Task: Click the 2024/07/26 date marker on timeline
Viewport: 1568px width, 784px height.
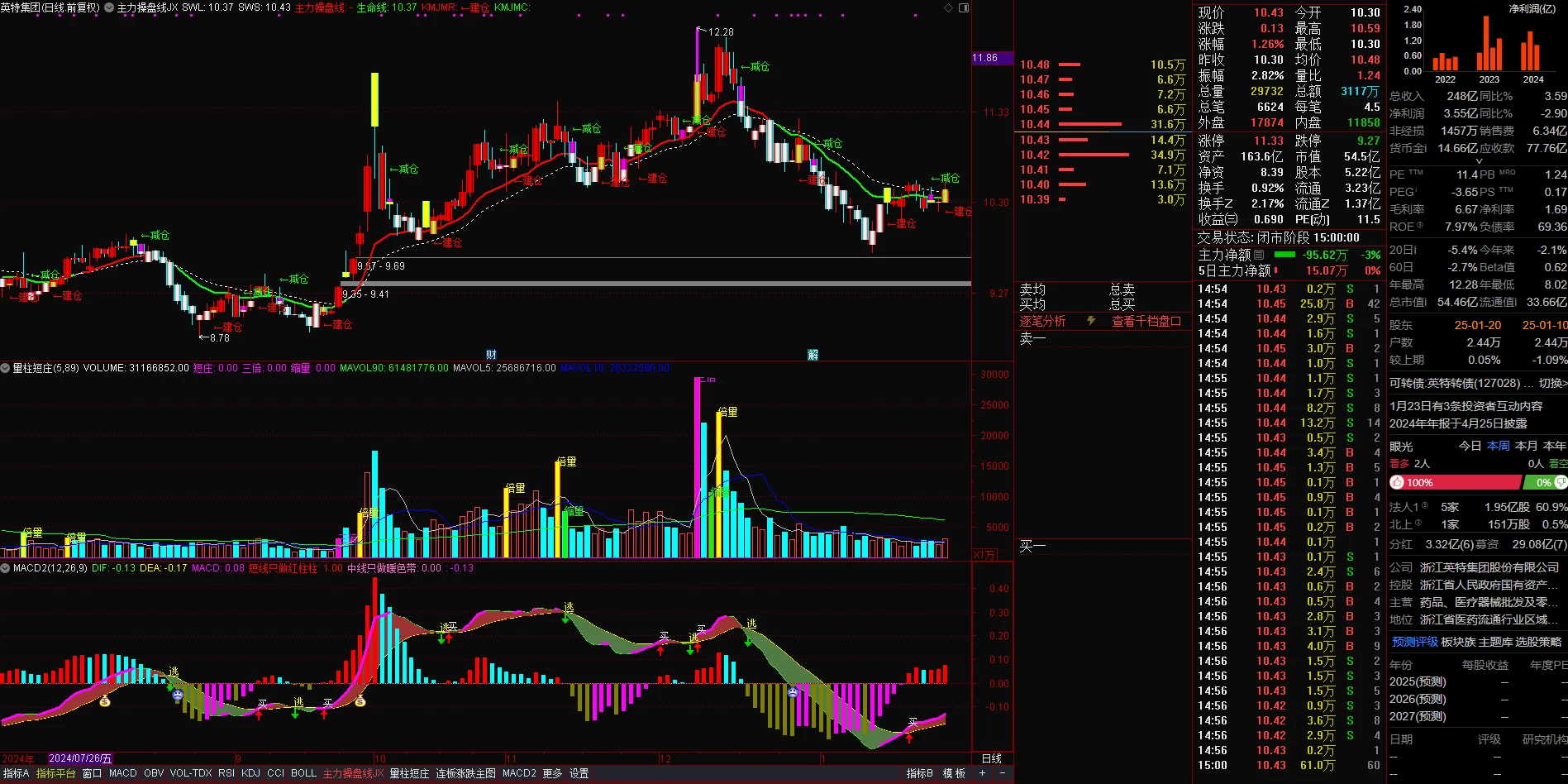Action: (79, 758)
